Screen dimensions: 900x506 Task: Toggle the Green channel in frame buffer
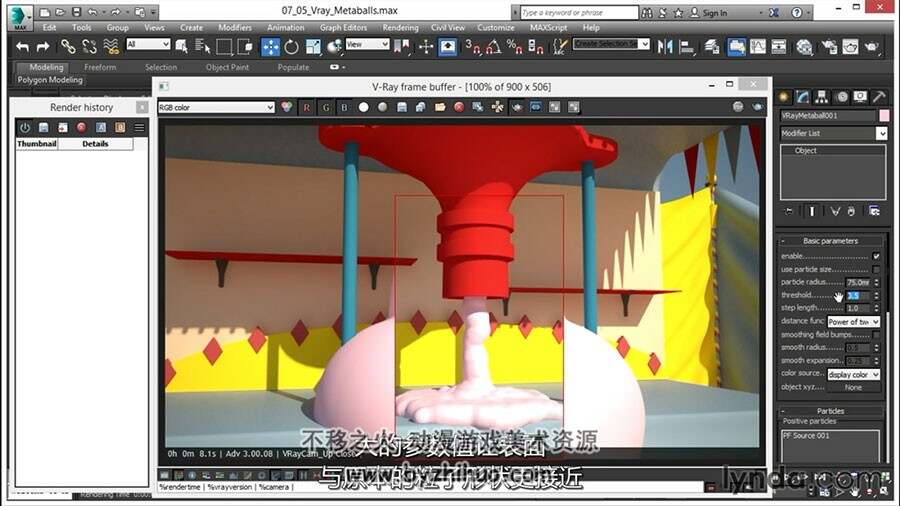(x=326, y=107)
